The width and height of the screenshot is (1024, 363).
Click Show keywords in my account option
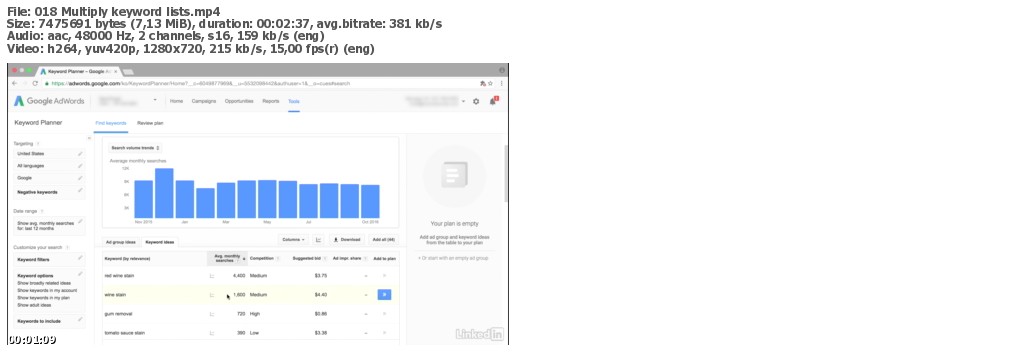[x=47, y=291]
